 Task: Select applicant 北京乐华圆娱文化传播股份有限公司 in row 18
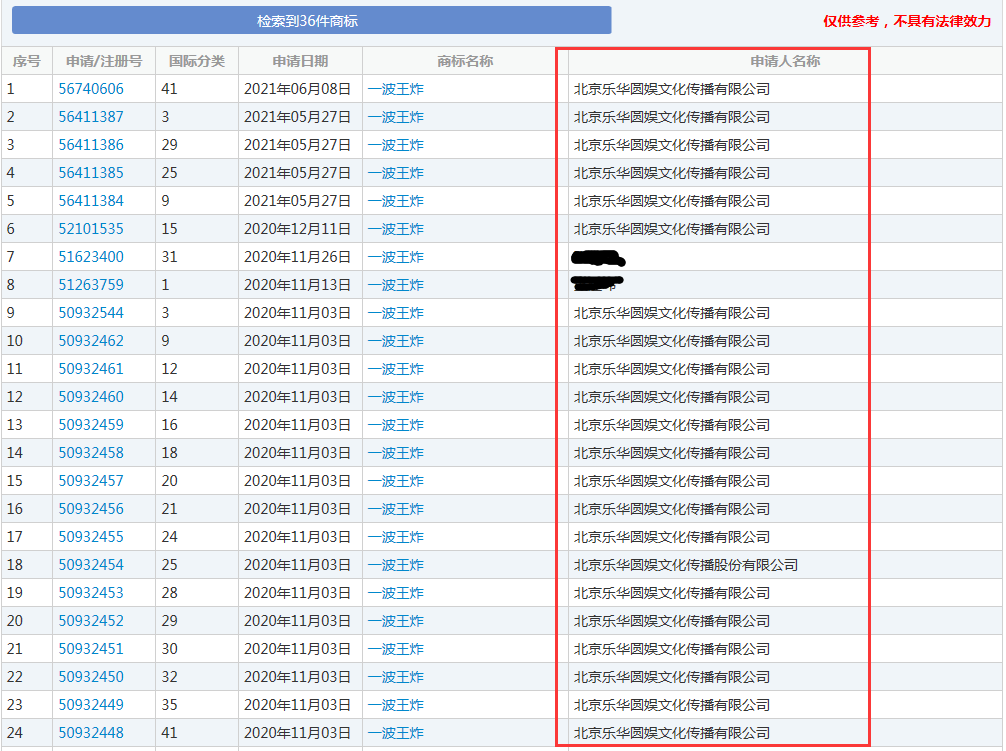click(686, 565)
